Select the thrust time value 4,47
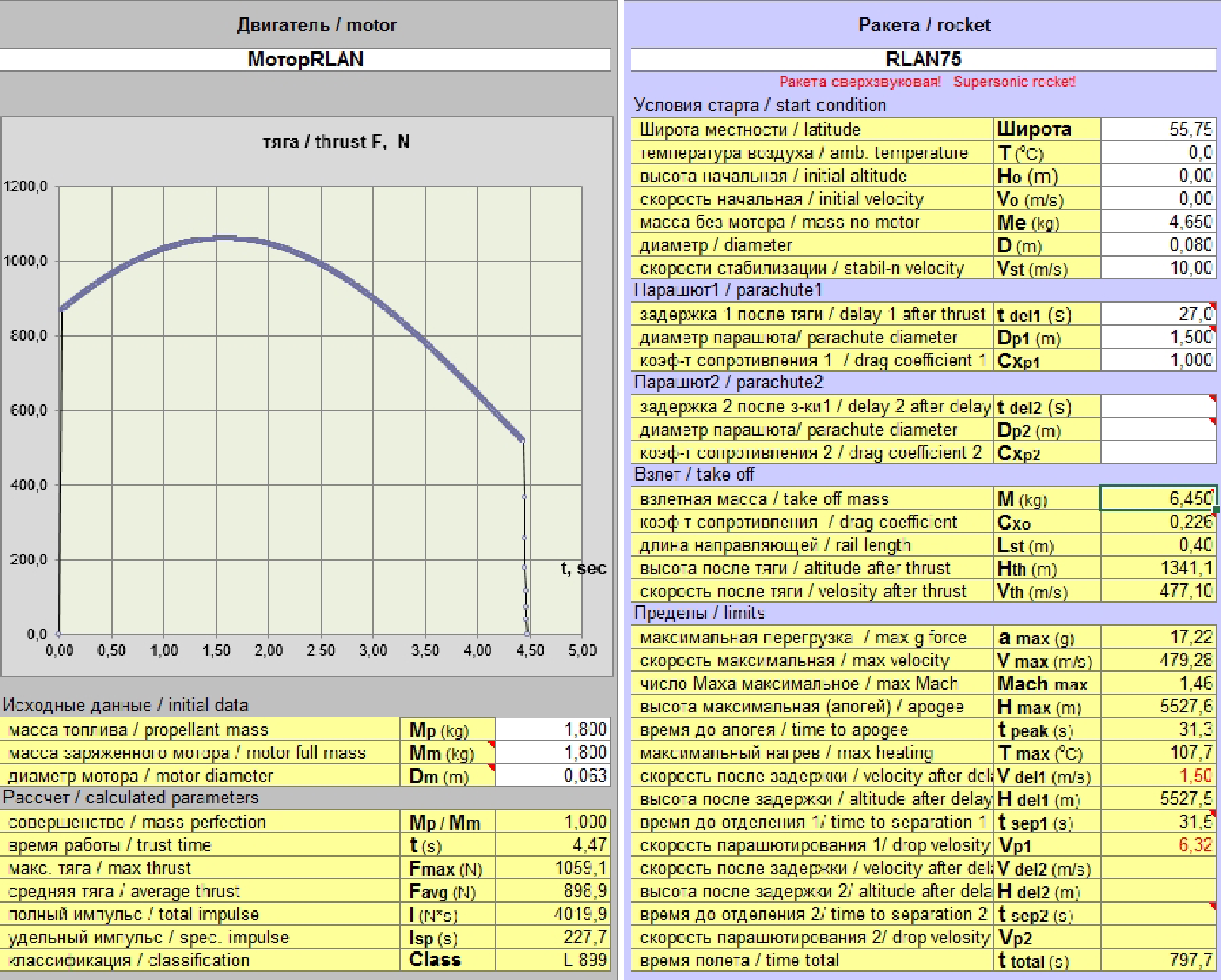Image resolution: width=1221 pixels, height=980 pixels. 552,844
